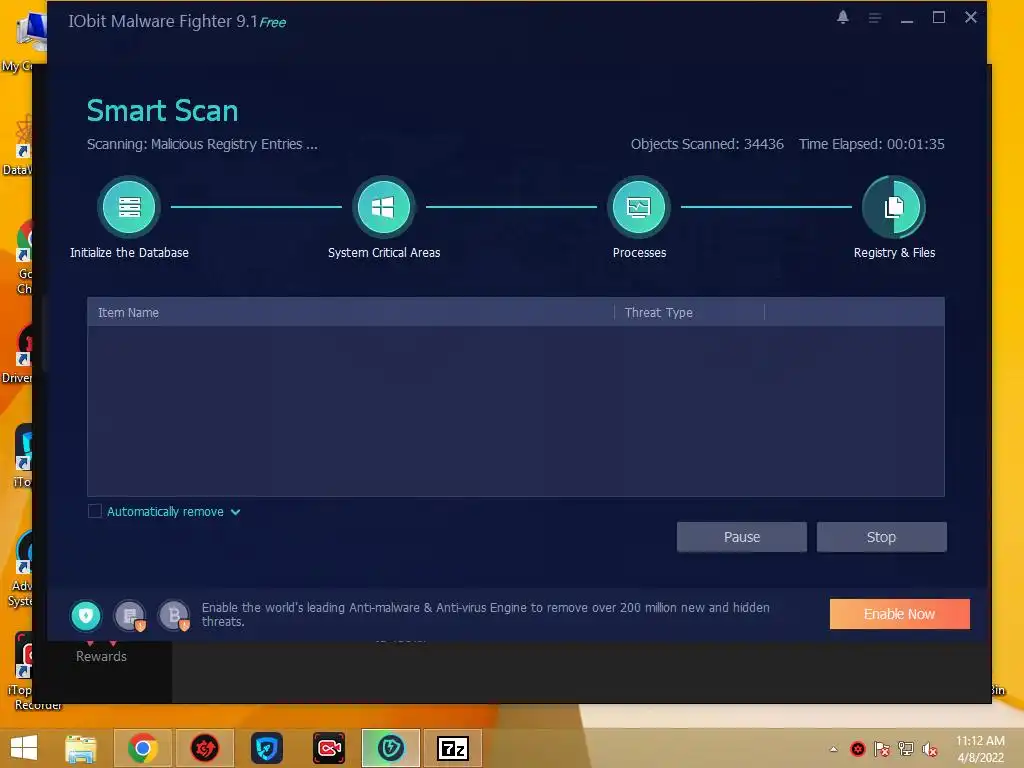Click the anti-ransomware engine icon
Viewport: 1024px width, 768px height.
point(130,615)
